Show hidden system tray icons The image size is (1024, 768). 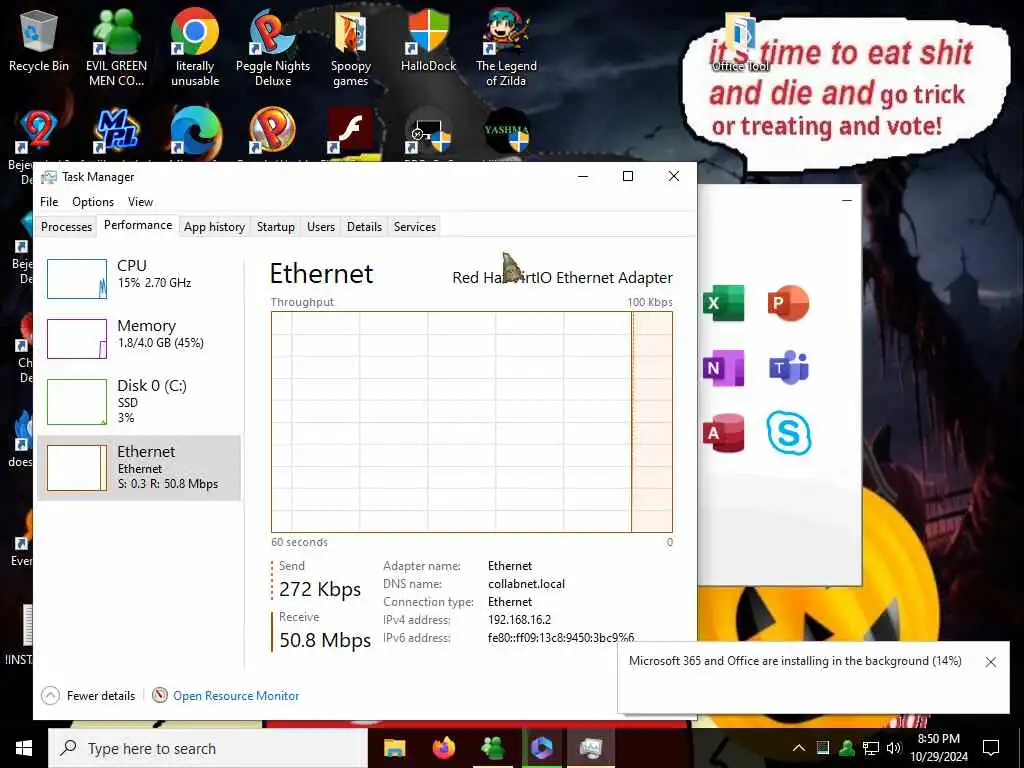(x=799, y=748)
